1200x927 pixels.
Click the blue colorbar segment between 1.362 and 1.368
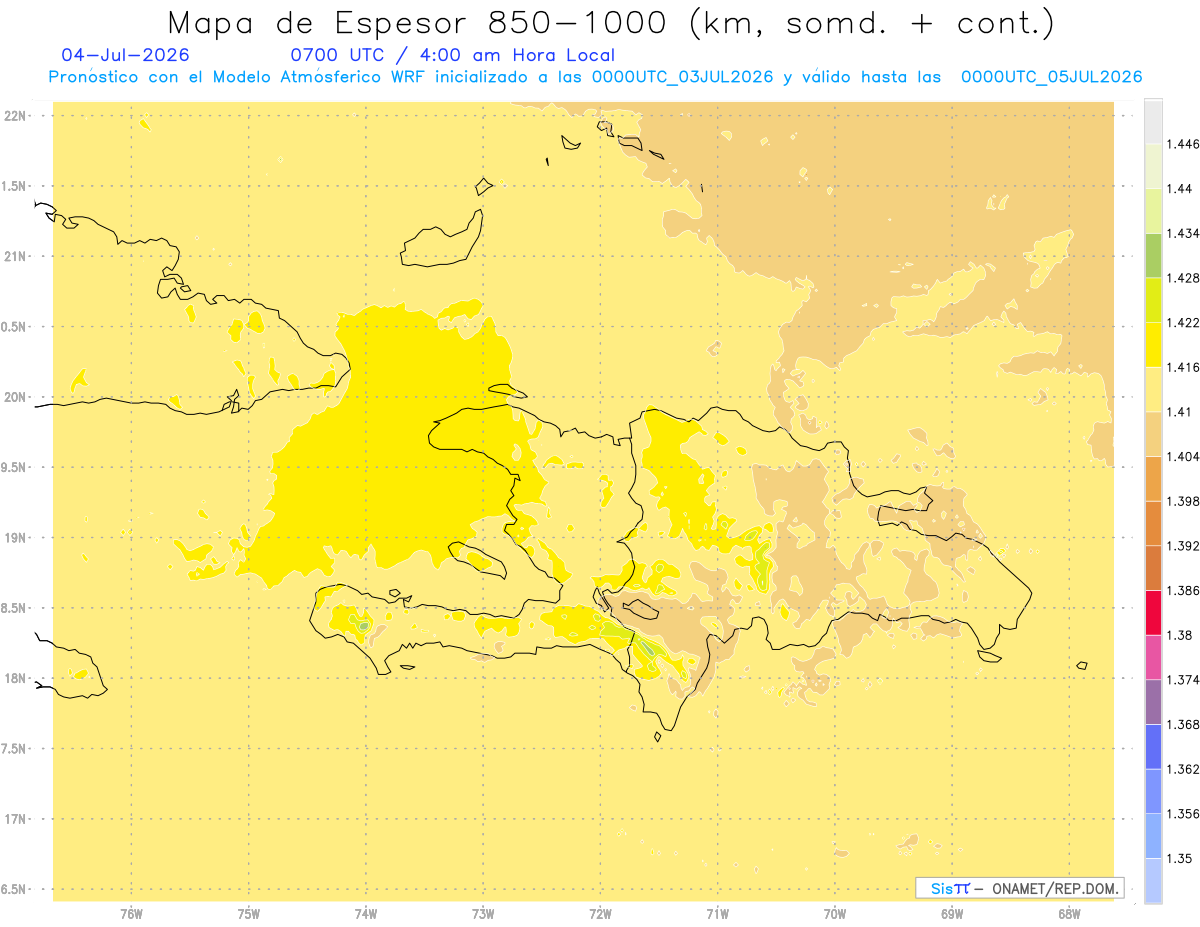1153,746
